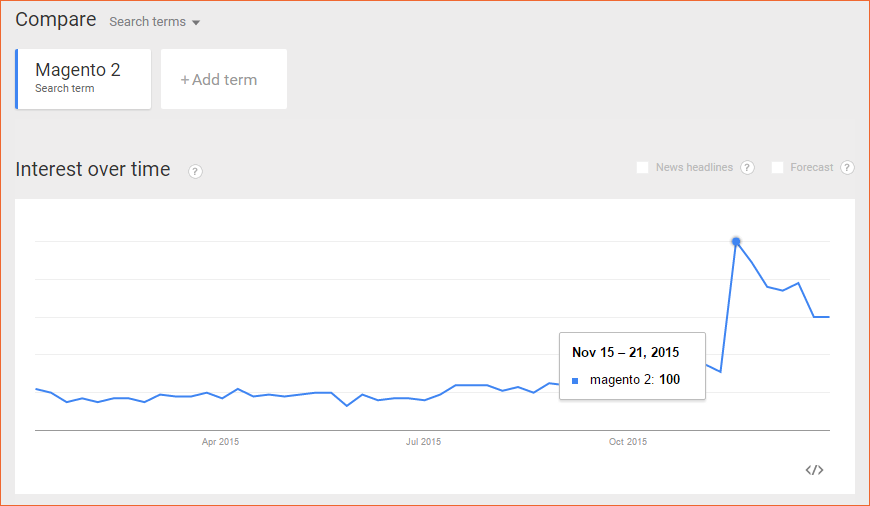The image size is (870, 506).
Task: Click the Interest over time heading
Action: [x=93, y=169]
